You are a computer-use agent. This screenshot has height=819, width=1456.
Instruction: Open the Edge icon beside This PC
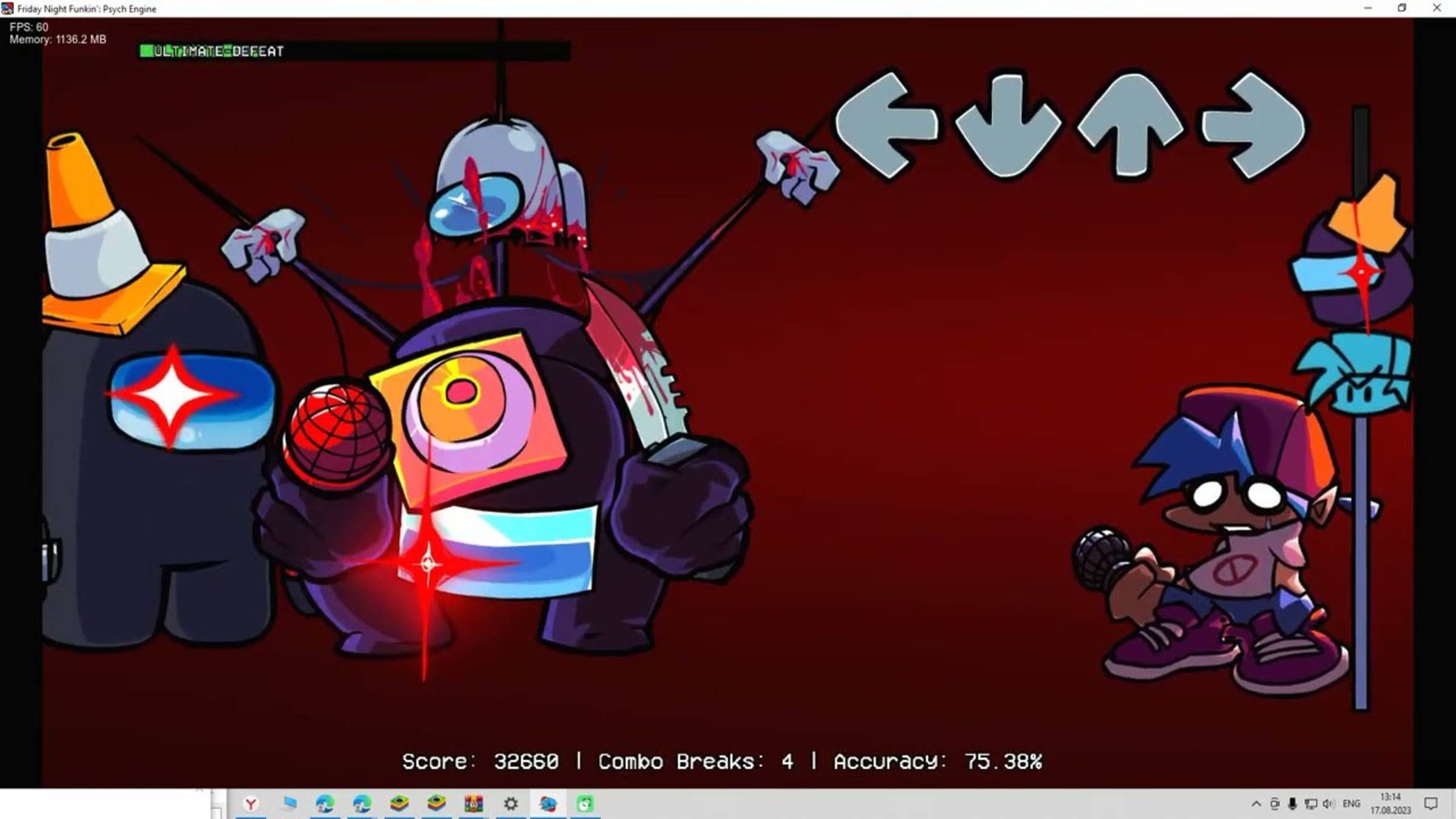coord(325,804)
